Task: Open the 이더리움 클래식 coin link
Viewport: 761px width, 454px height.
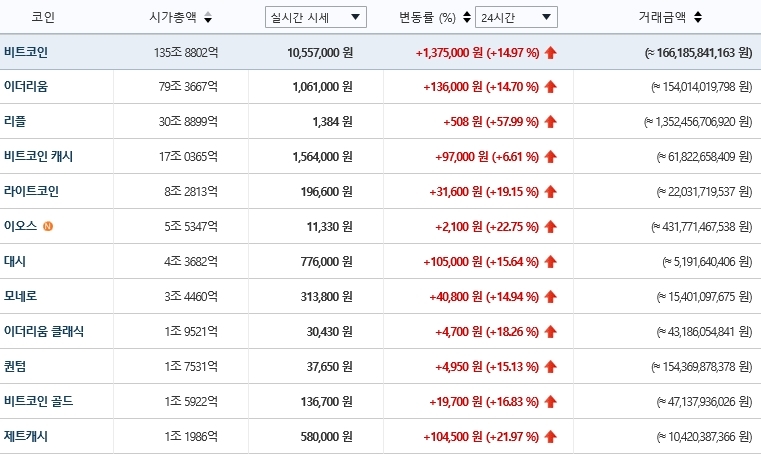Action: point(44,331)
